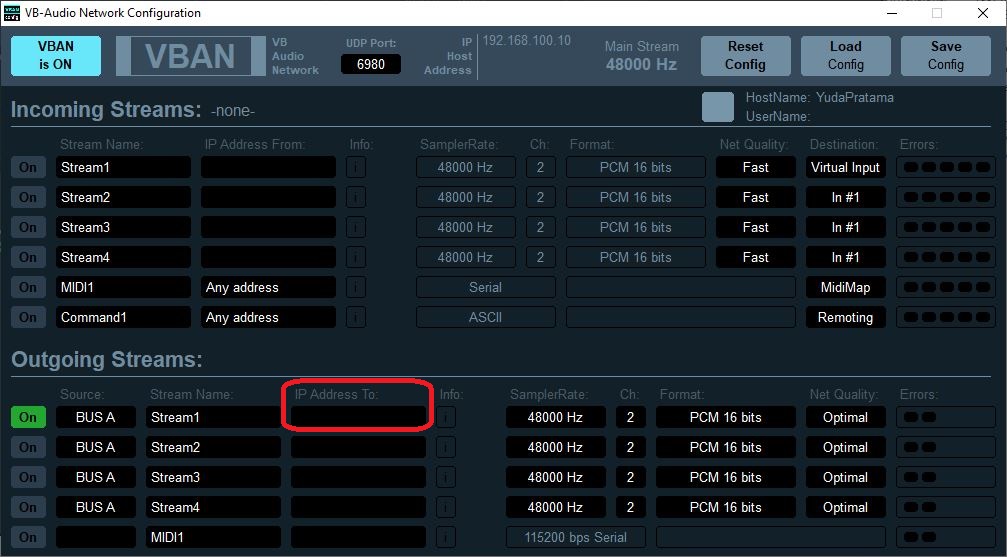The image size is (1007, 557).
Task: Click the Any address field for Command1
Action: point(268,317)
